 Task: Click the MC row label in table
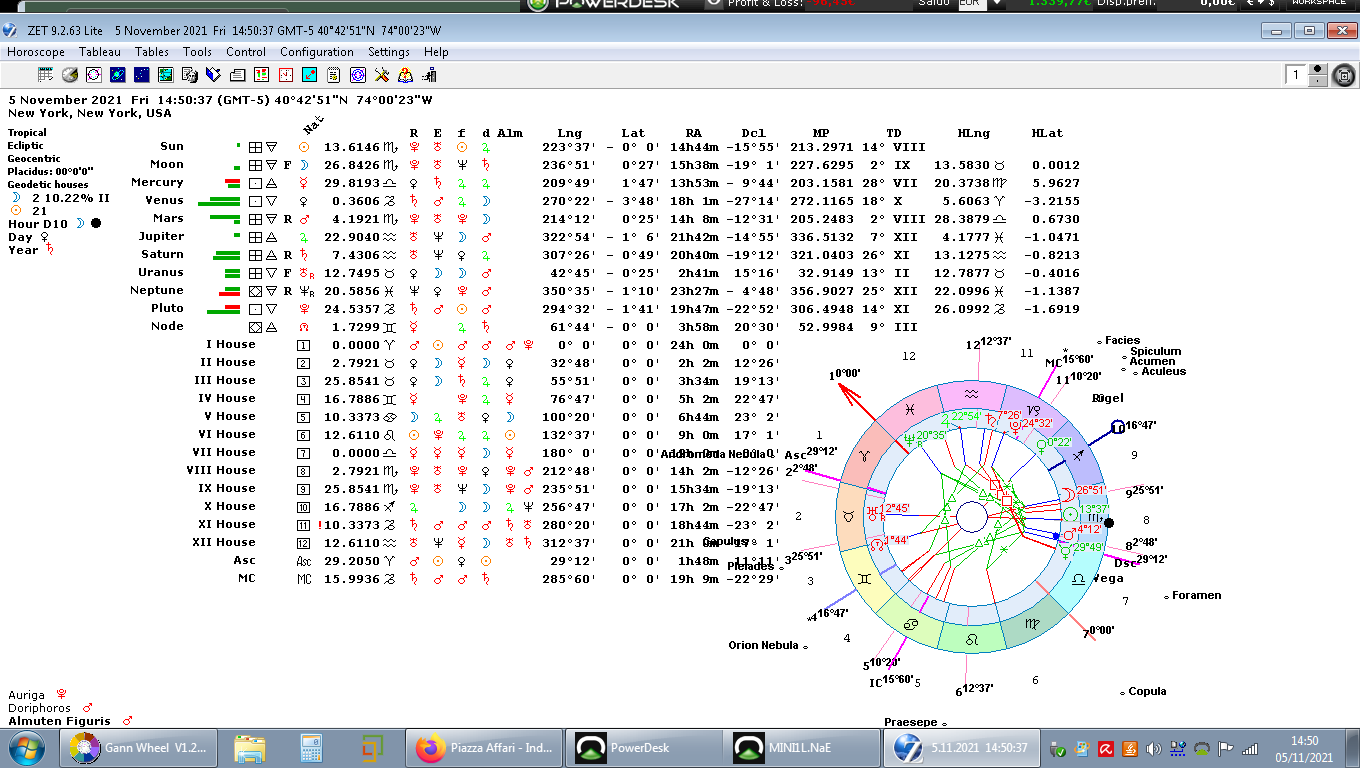click(246, 578)
